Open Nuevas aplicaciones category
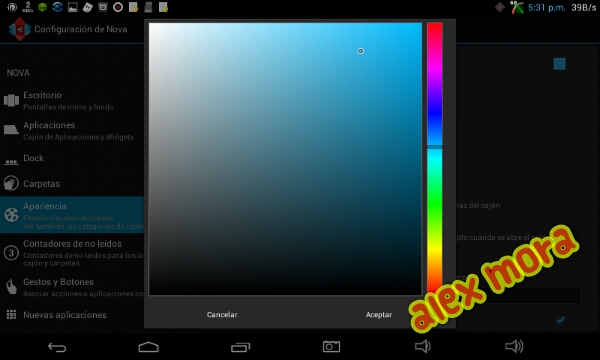 click(72, 315)
